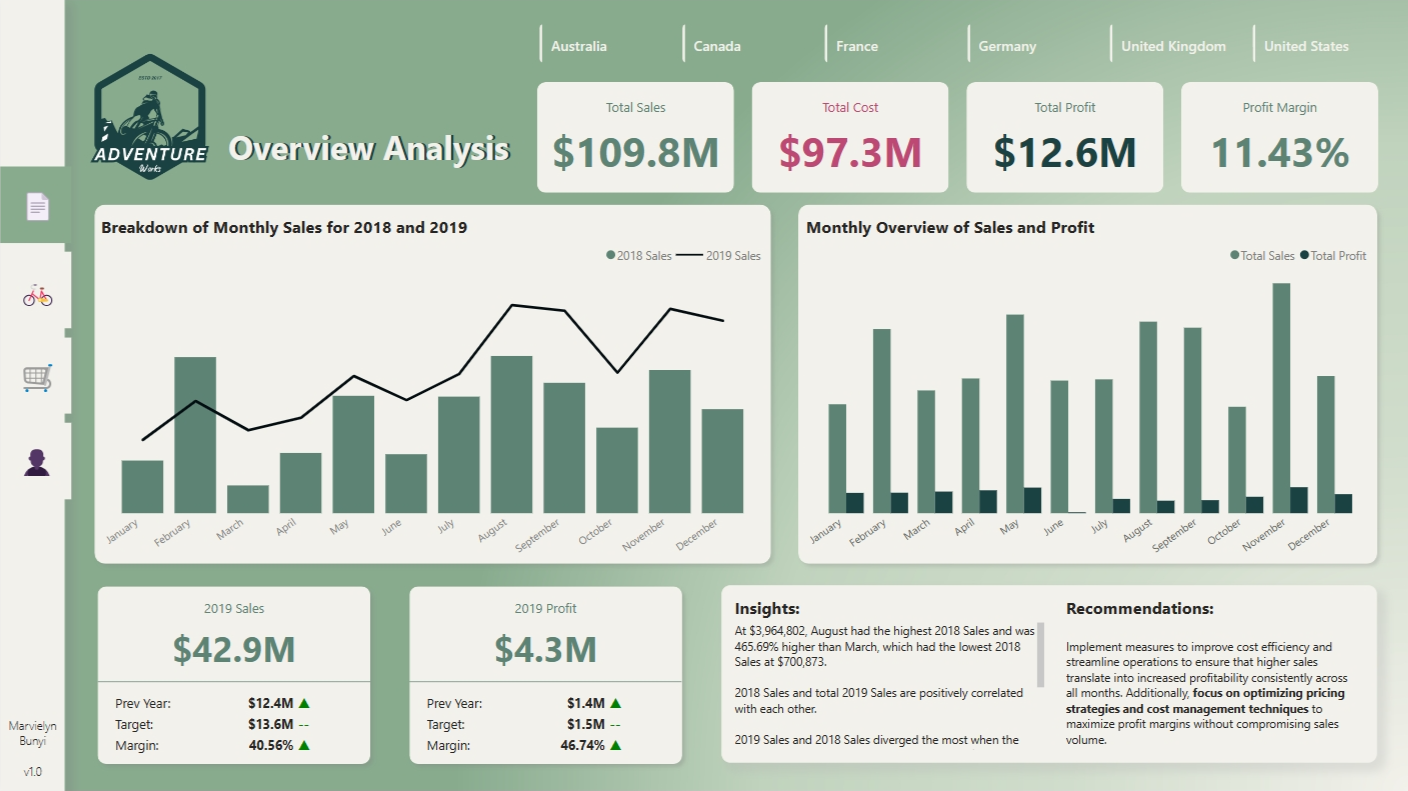Click the Recommendations heading
The height and width of the screenshot is (791, 1408).
tap(1140, 608)
